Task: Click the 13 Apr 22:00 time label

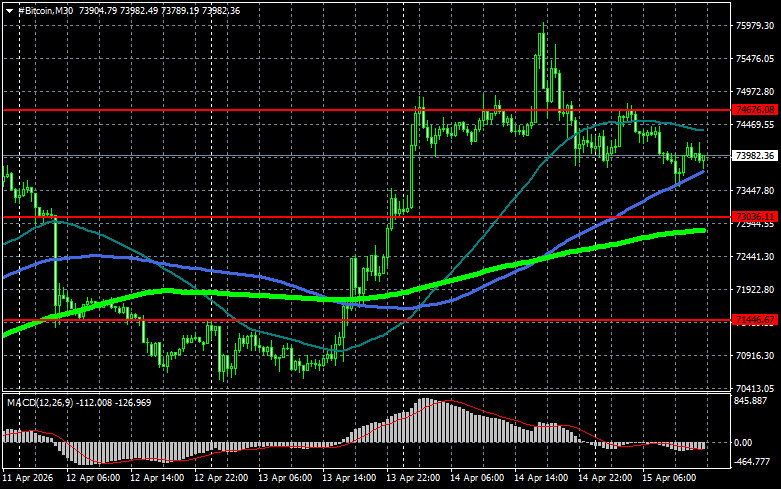Action: click(413, 478)
